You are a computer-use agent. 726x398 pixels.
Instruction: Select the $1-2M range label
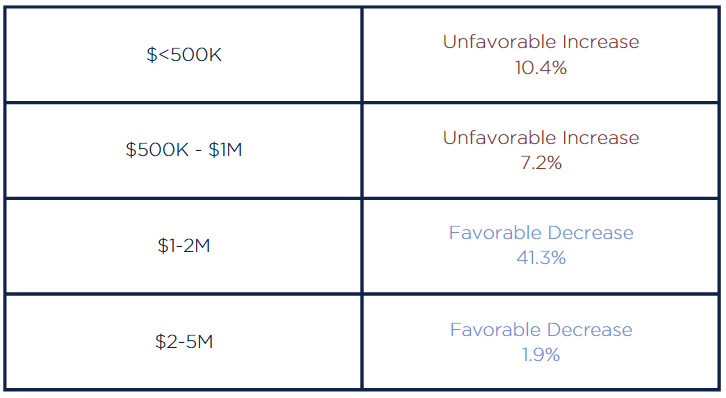tap(184, 246)
